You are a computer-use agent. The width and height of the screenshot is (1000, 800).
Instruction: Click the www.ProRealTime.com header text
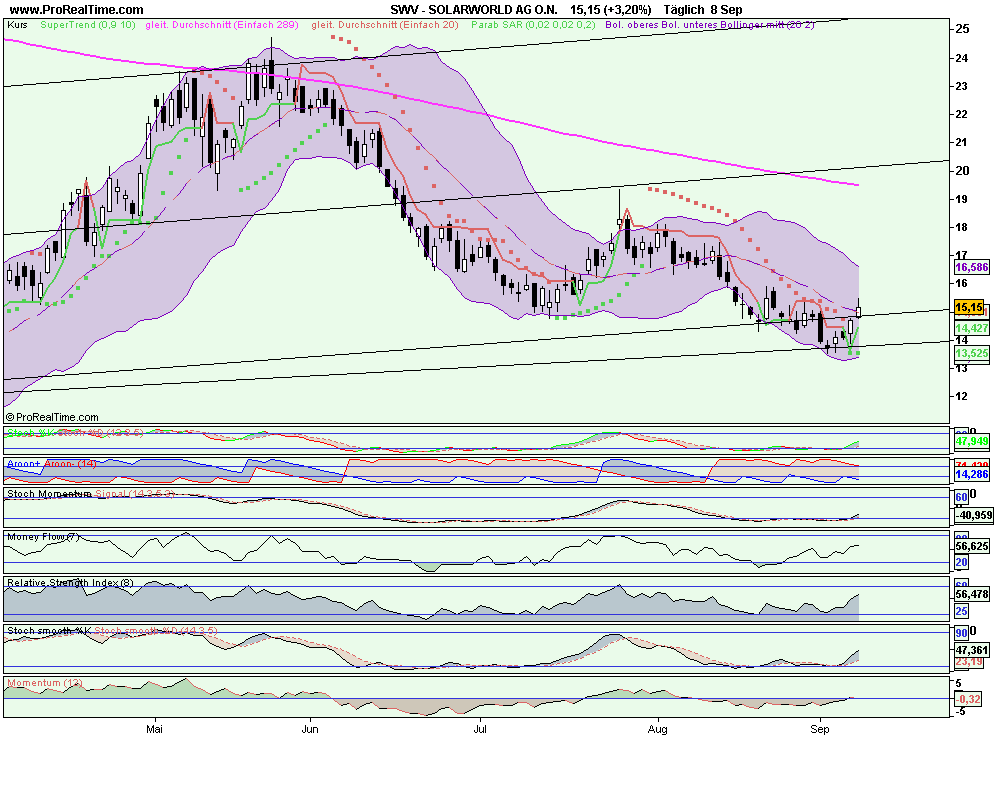pos(76,10)
